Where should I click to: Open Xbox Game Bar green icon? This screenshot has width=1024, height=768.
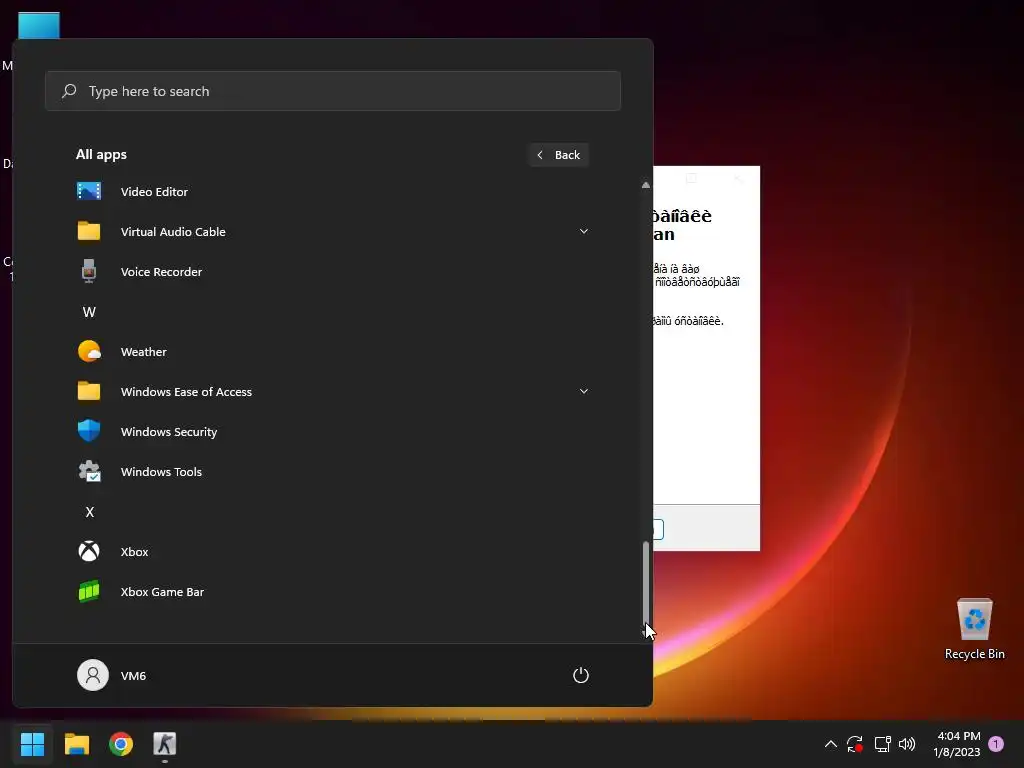tap(89, 591)
